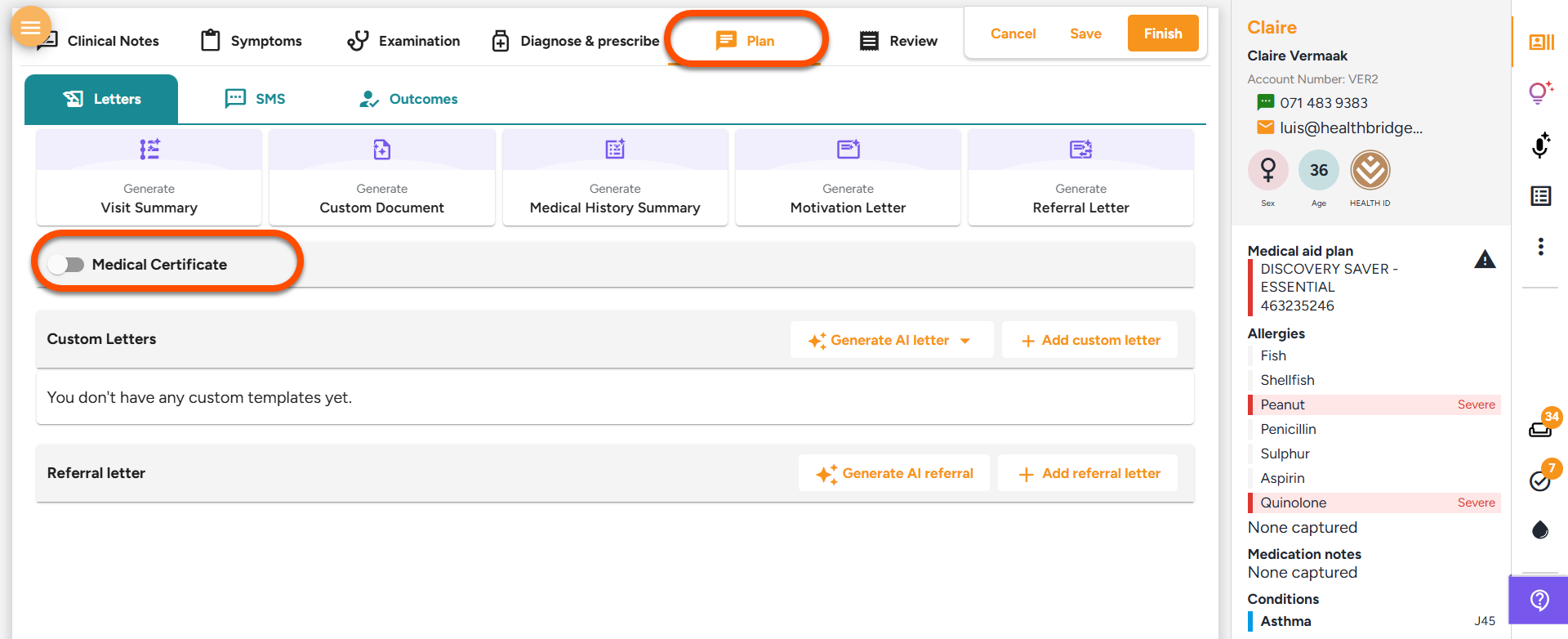Click the AI microphone dictation icon
1568x639 pixels.
point(1540,145)
